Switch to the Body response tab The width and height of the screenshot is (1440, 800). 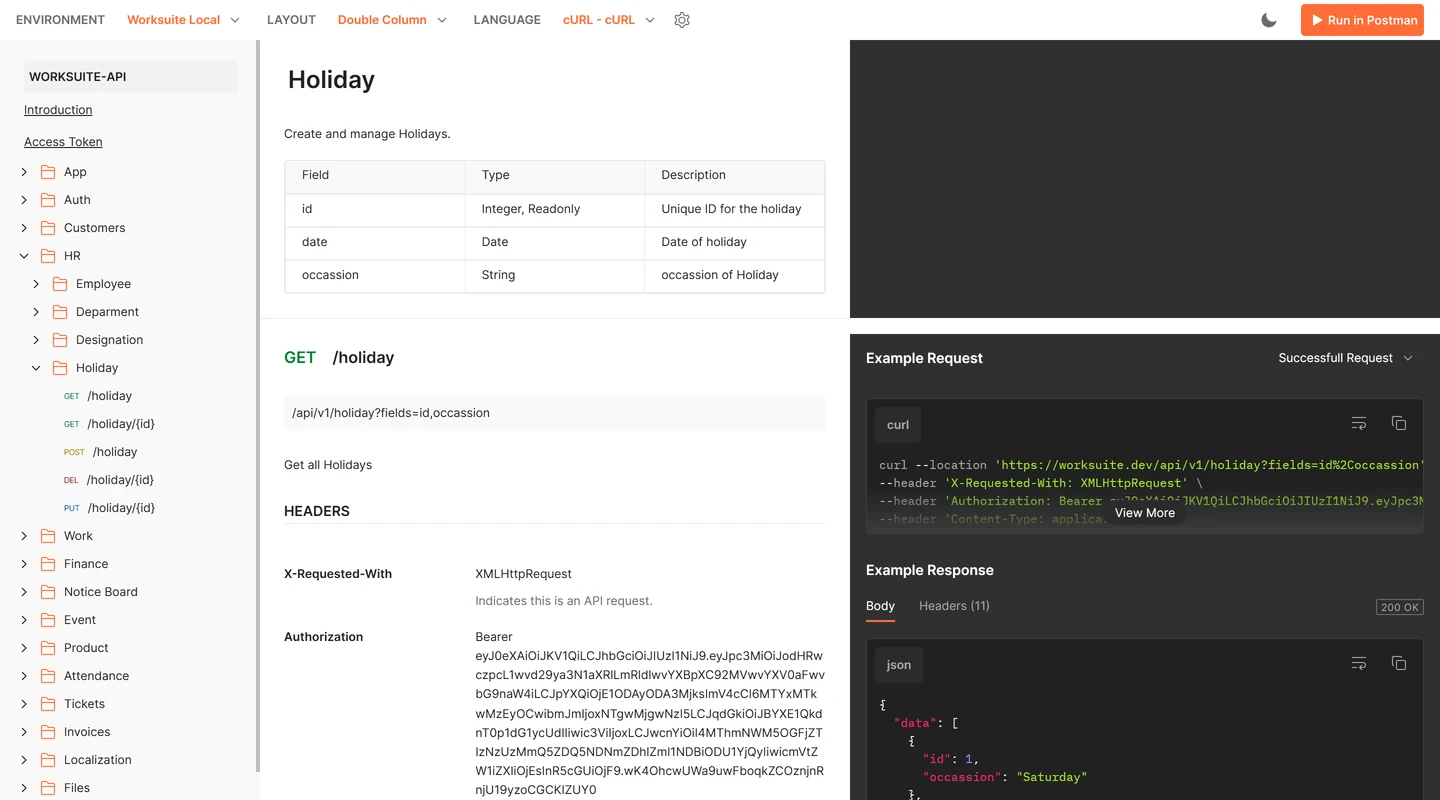click(880, 606)
